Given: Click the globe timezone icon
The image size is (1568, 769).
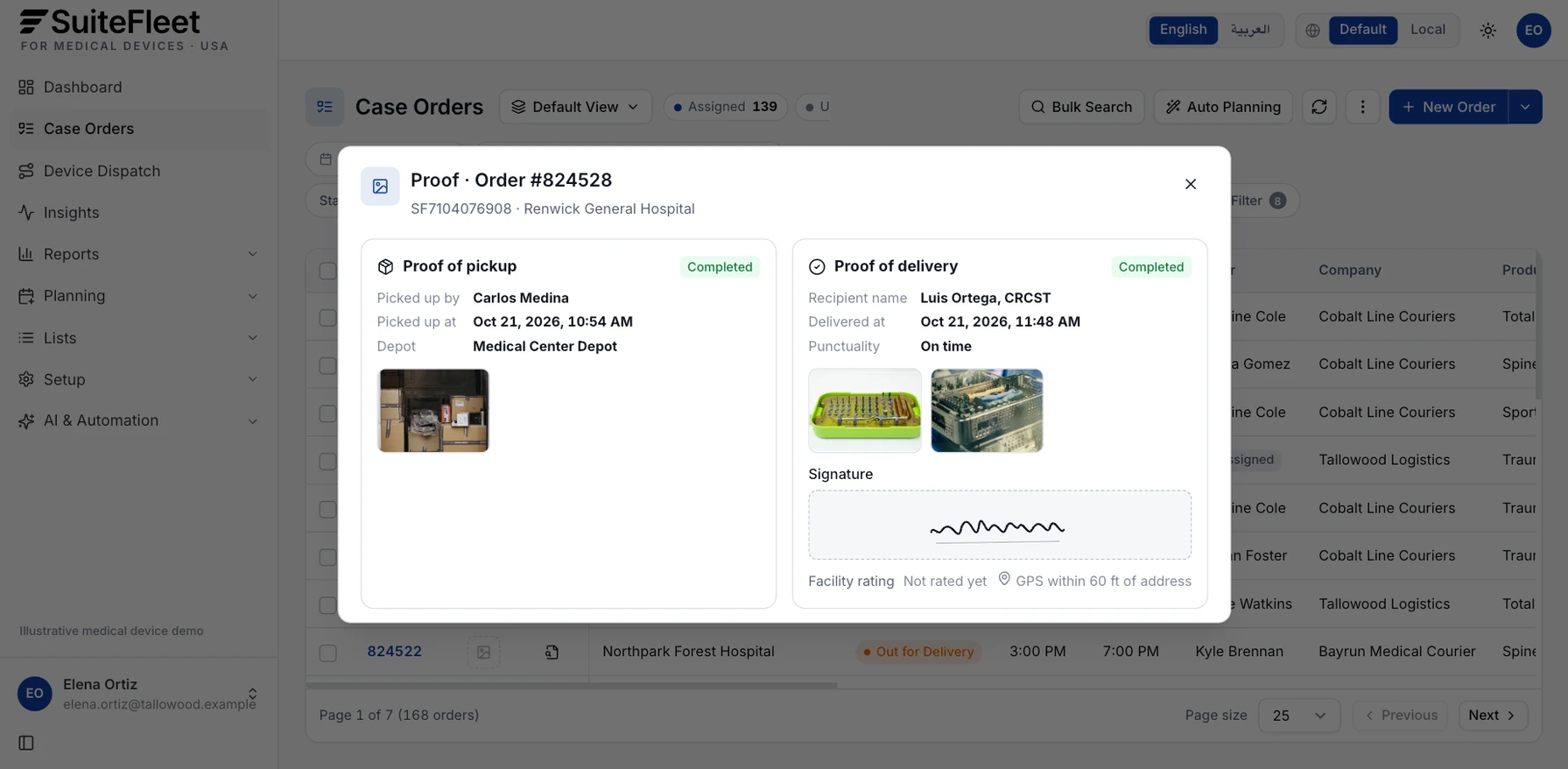Looking at the screenshot, I should 1312,31.
